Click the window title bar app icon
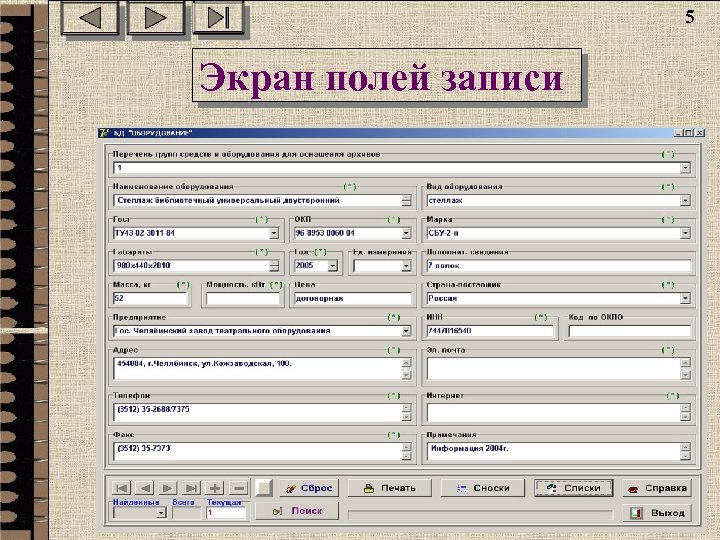The image size is (720, 540). pos(104,133)
